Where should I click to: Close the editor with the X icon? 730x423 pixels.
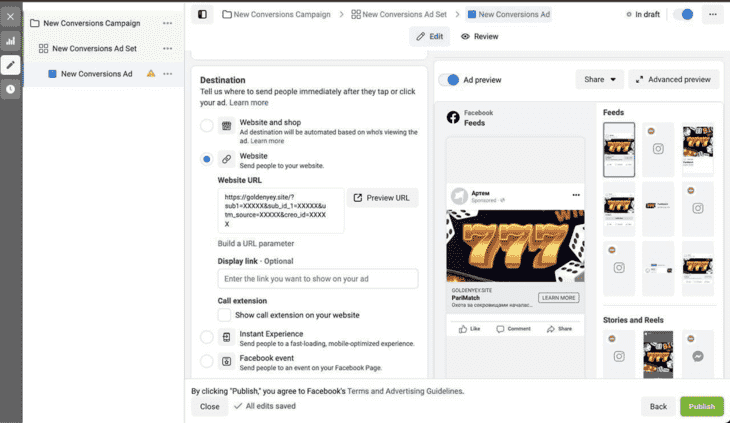pos(10,17)
